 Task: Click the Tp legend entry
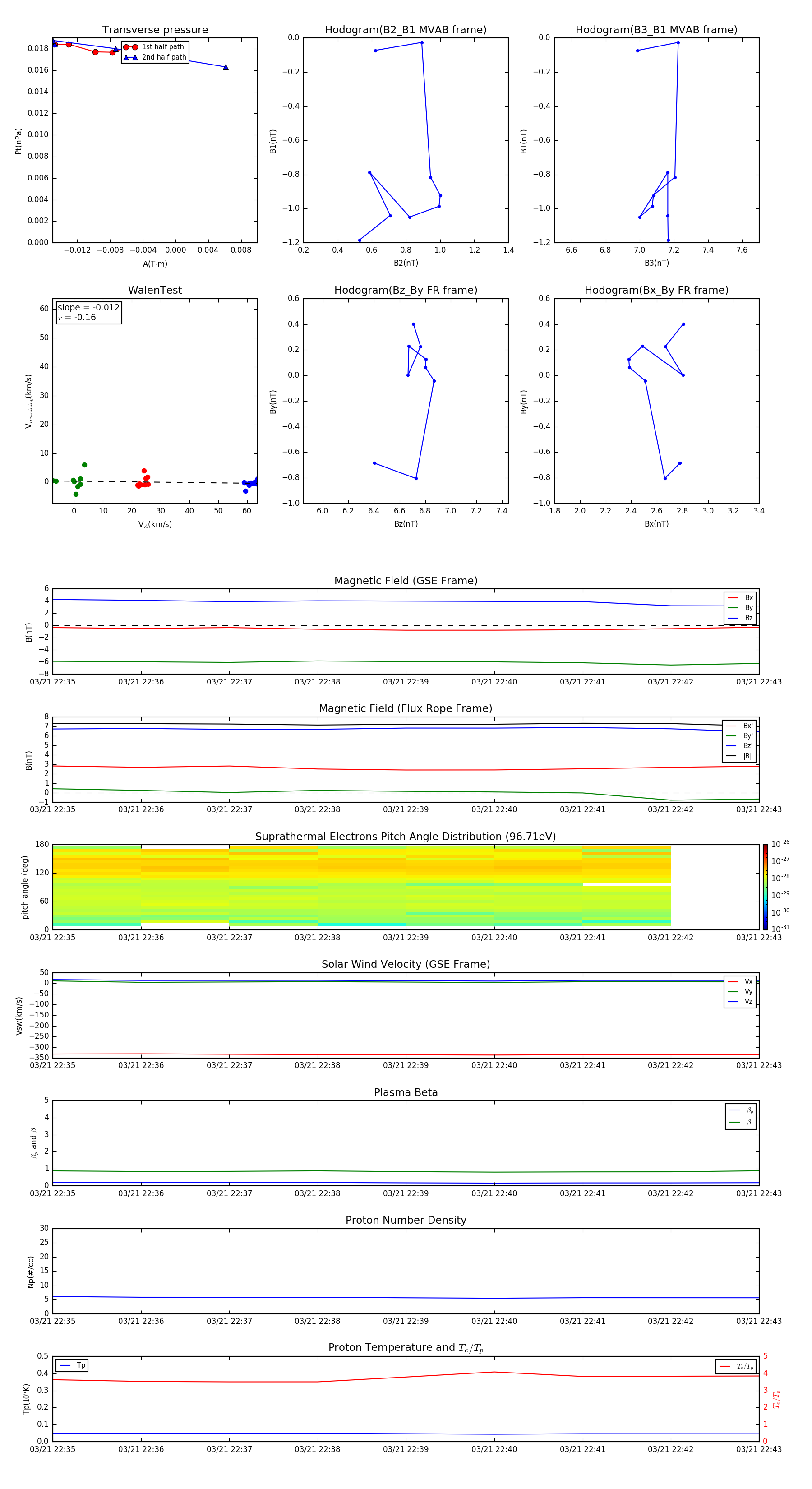(72, 1365)
